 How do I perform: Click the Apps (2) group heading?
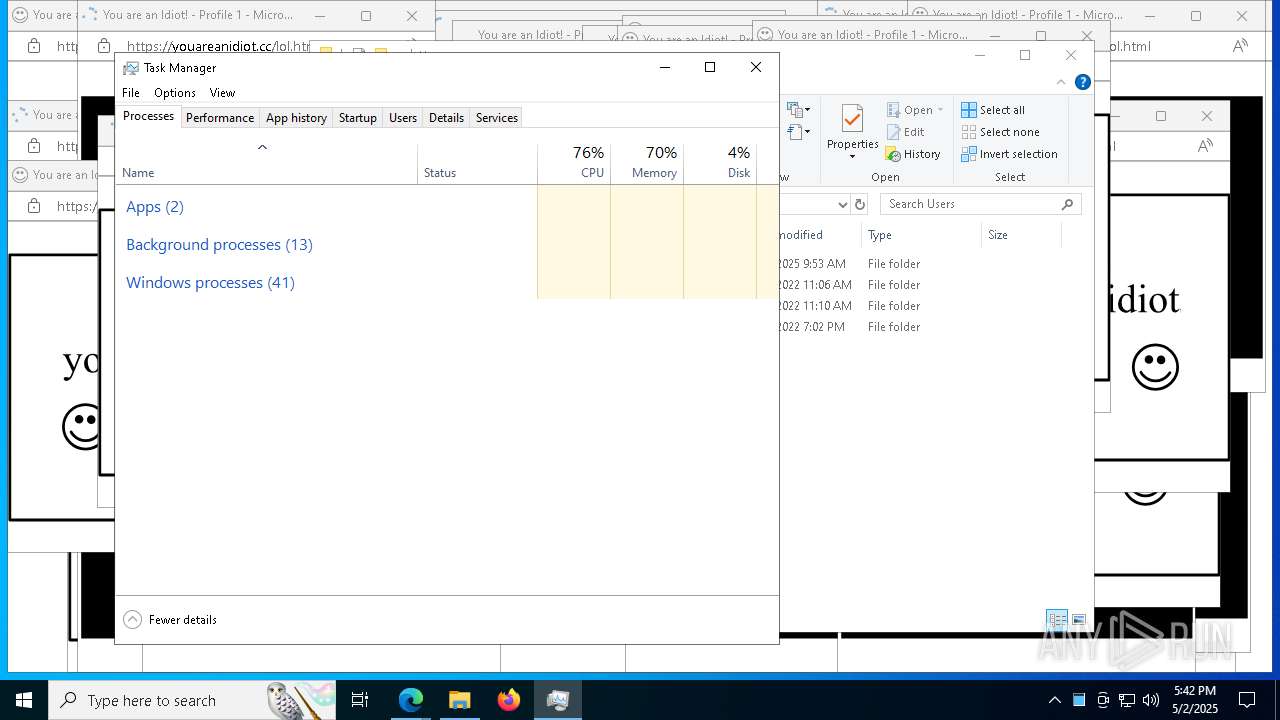click(x=155, y=206)
